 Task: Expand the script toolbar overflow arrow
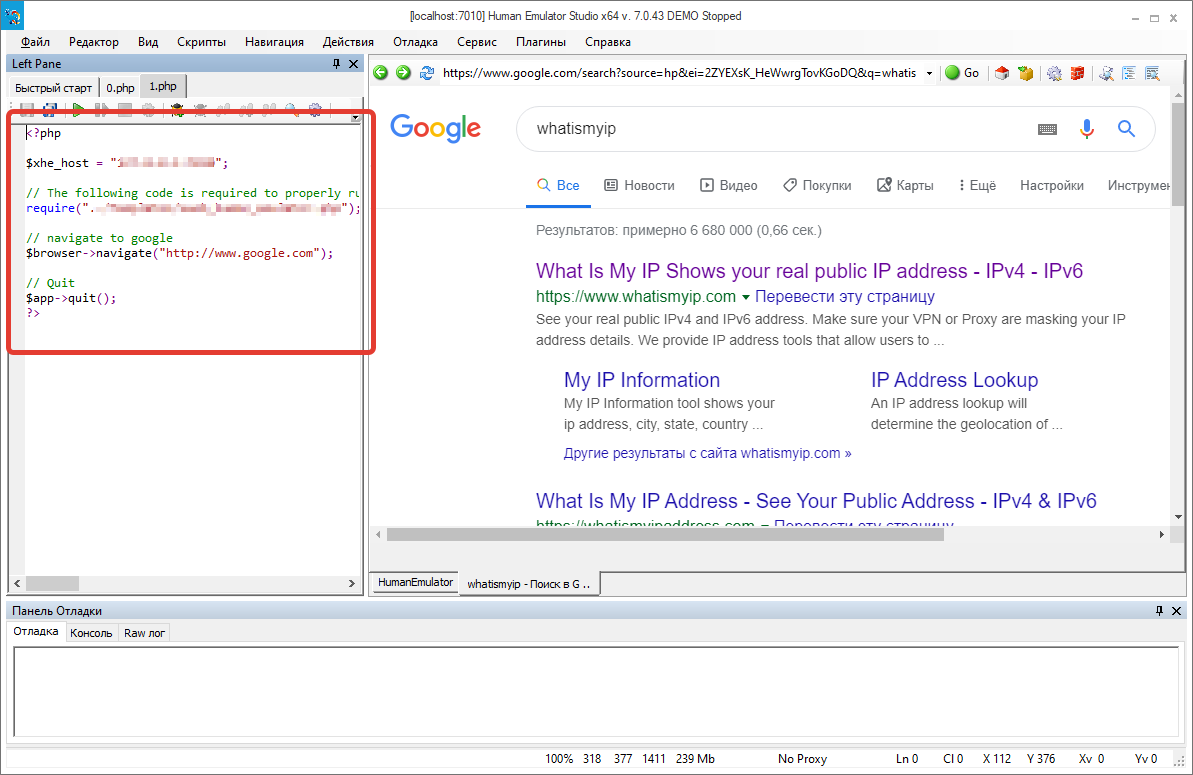click(355, 118)
